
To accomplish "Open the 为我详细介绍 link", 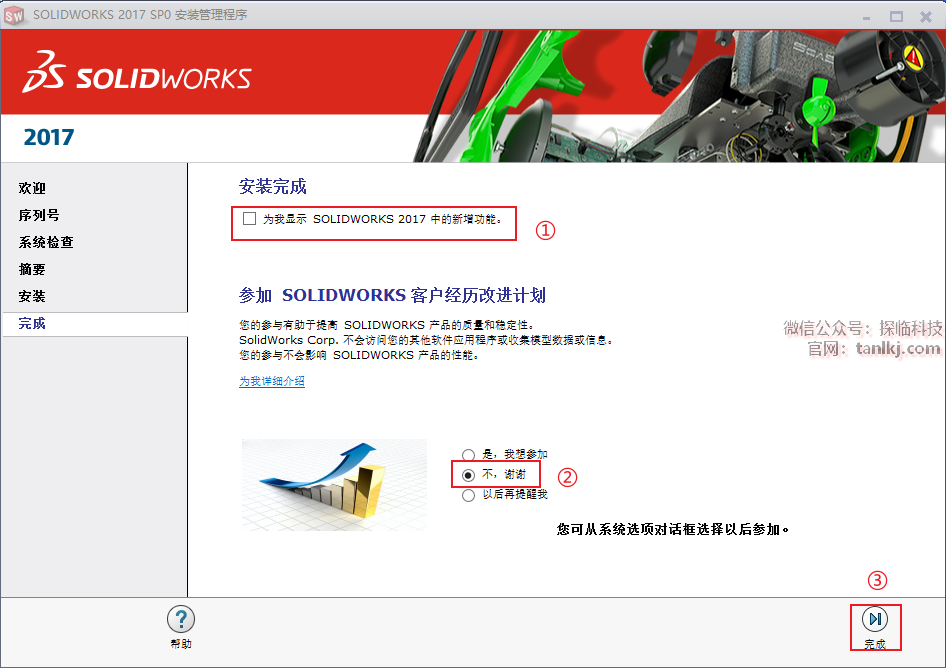I will (x=271, y=381).
